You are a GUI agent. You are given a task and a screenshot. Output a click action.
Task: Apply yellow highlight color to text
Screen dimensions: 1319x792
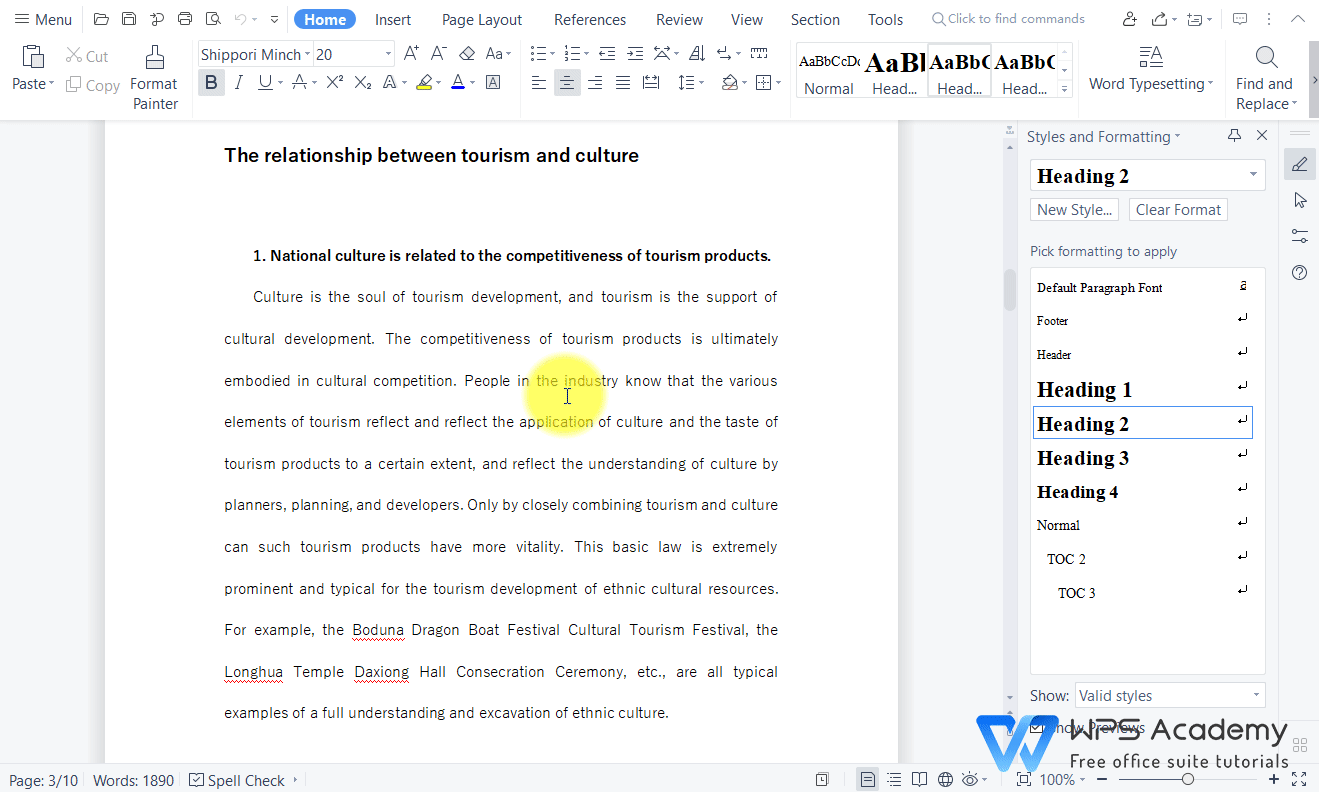tap(425, 83)
